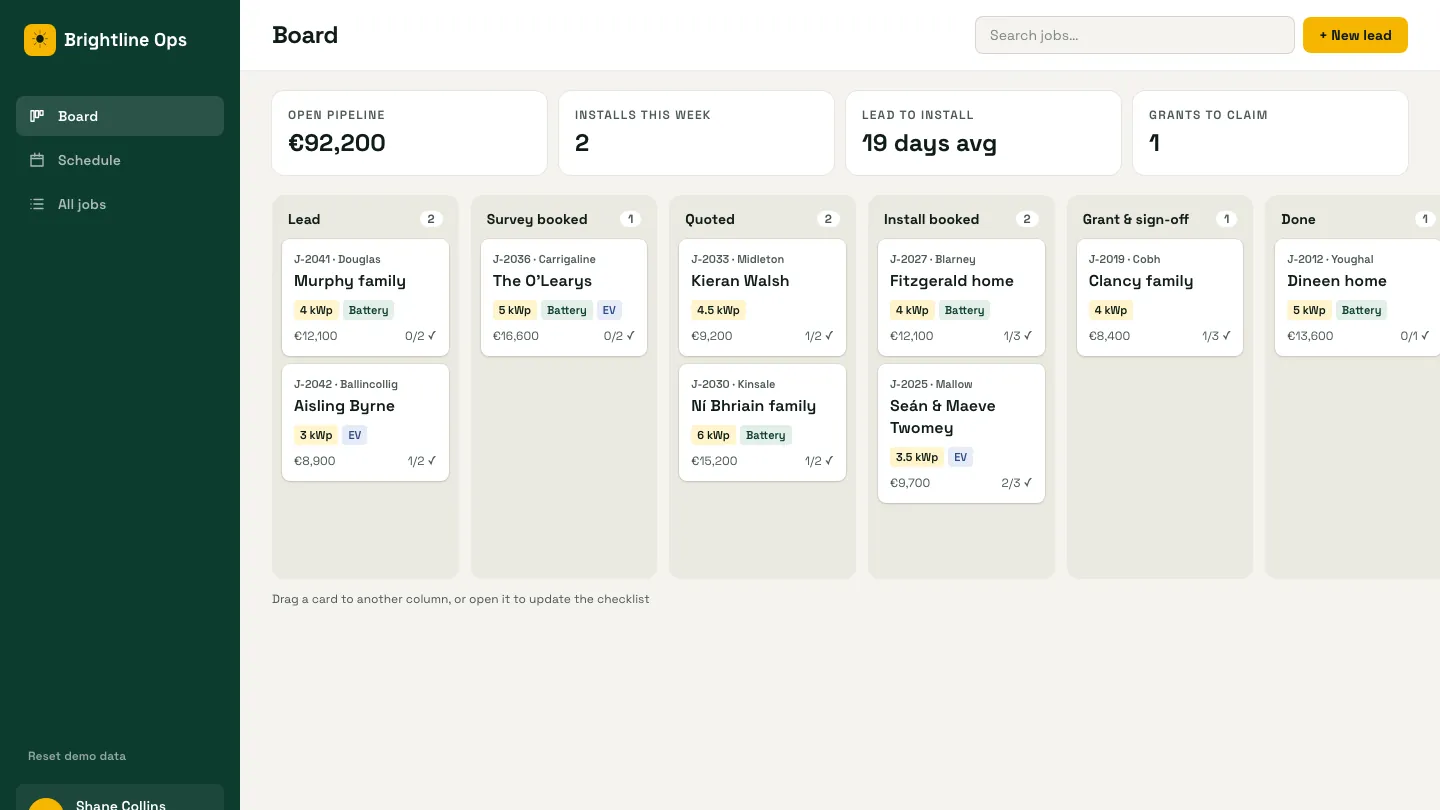Open Schedule from the sidebar
This screenshot has width=1440, height=810.
[x=120, y=160]
